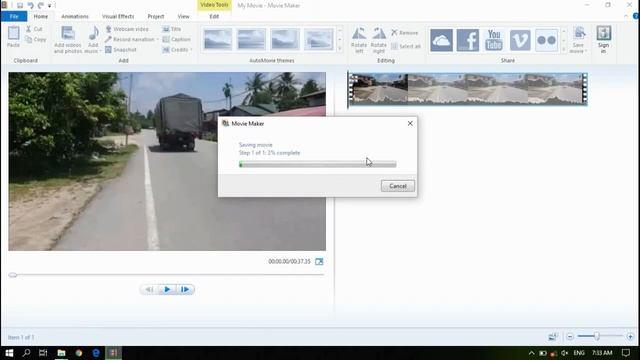640x360 pixels.
Task: Click the Undo arrow in title bar
Action: [31, 5]
